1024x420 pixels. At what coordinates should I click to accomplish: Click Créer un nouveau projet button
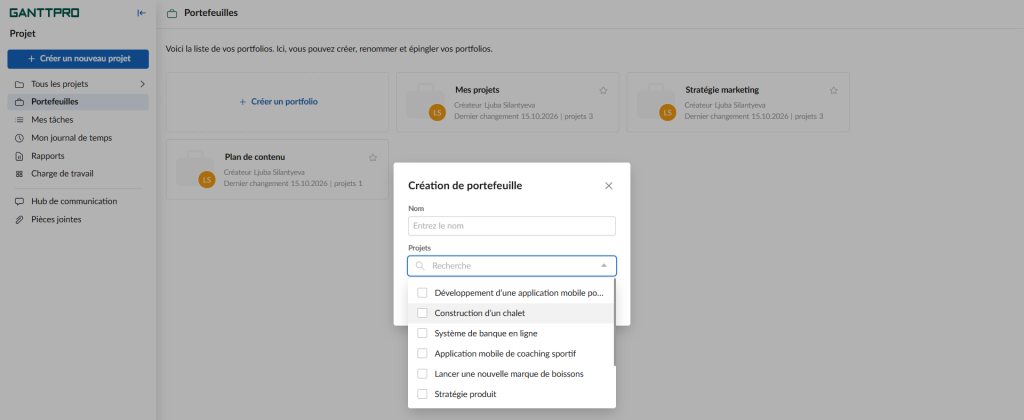click(78, 59)
